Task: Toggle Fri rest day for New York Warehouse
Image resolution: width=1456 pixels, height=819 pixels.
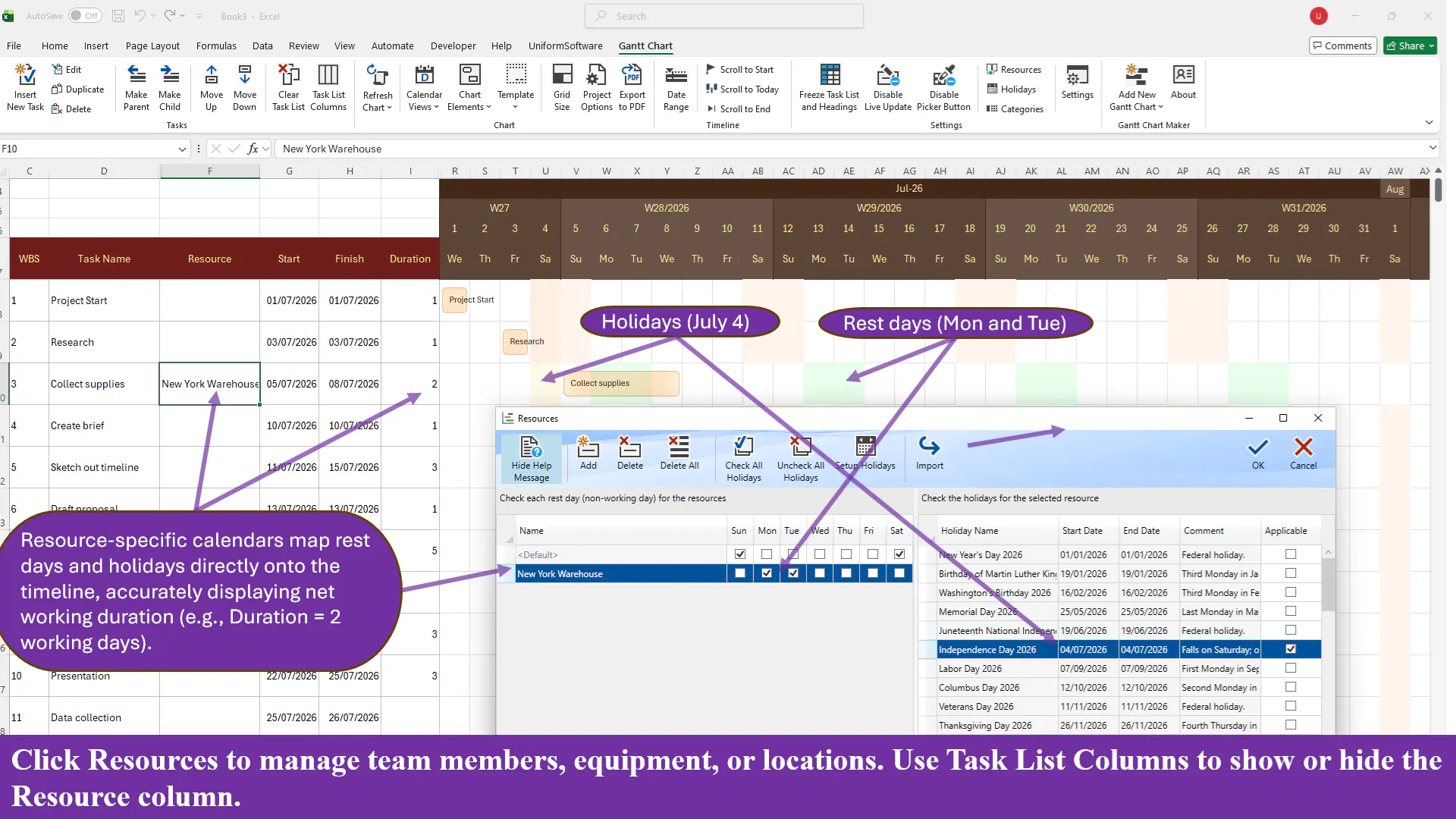Action: (873, 573)
